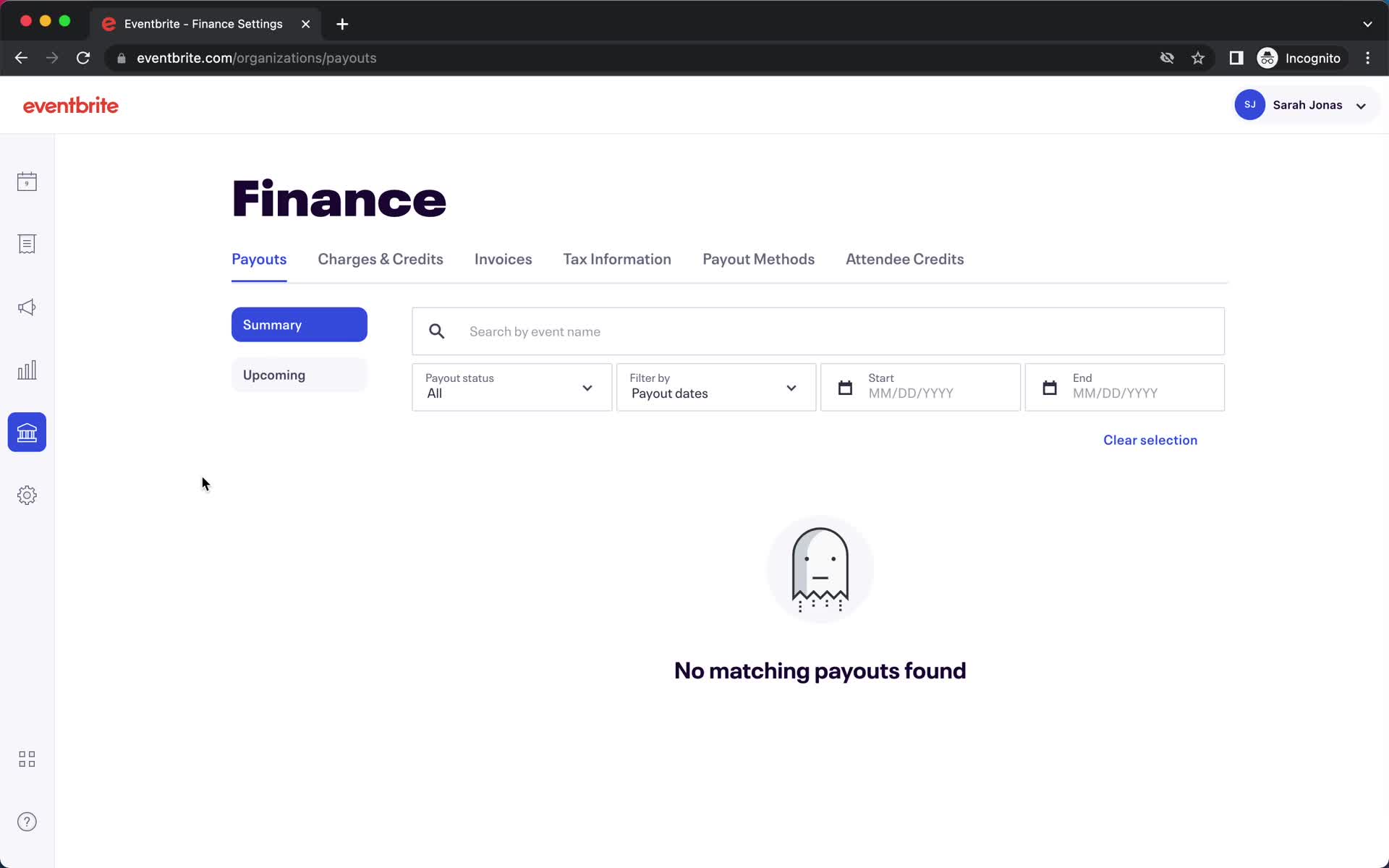Switch to the Tax Information tab

617,259
